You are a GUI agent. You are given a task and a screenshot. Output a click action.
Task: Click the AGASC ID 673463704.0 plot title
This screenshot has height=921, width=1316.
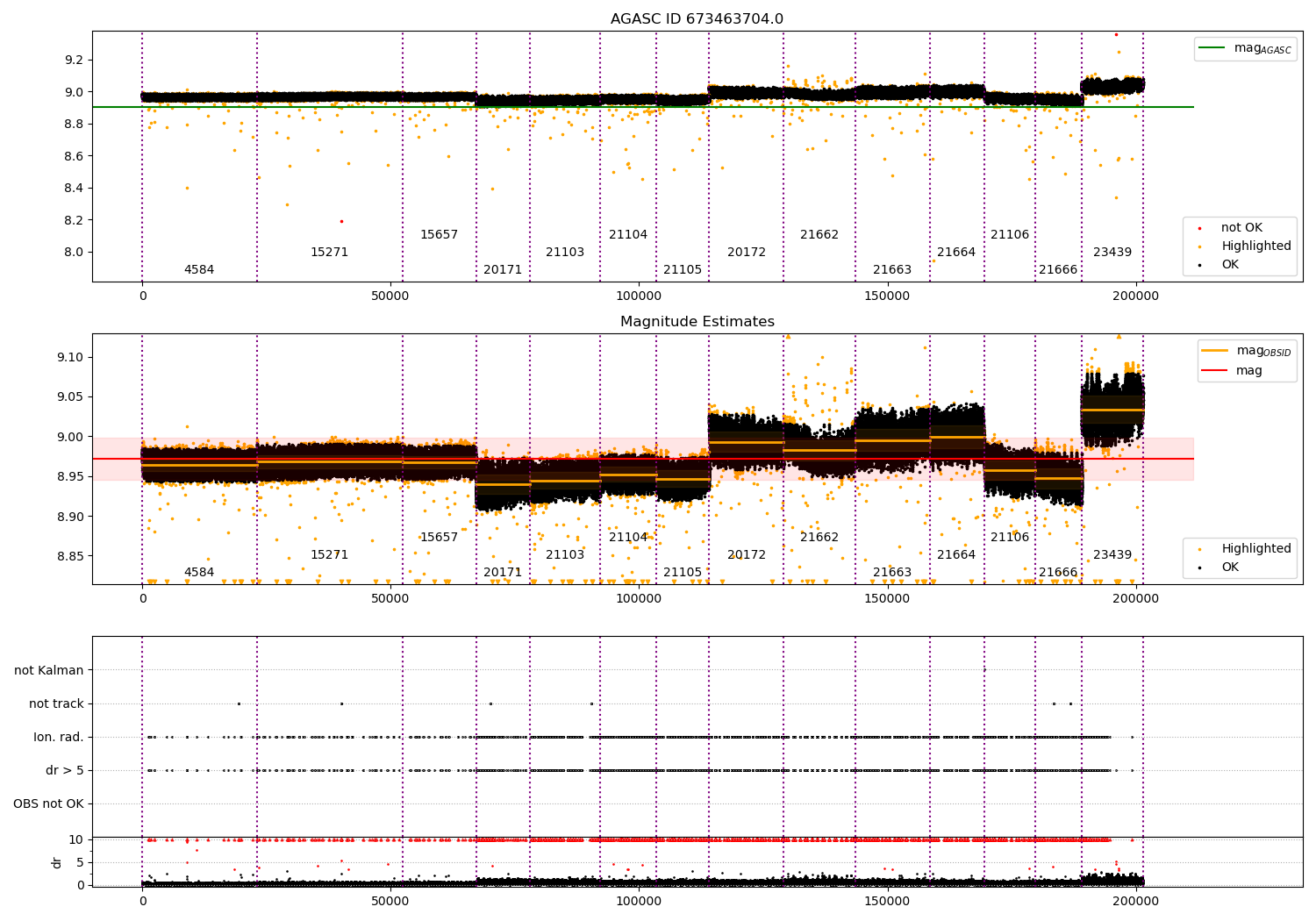coord(697,19)
